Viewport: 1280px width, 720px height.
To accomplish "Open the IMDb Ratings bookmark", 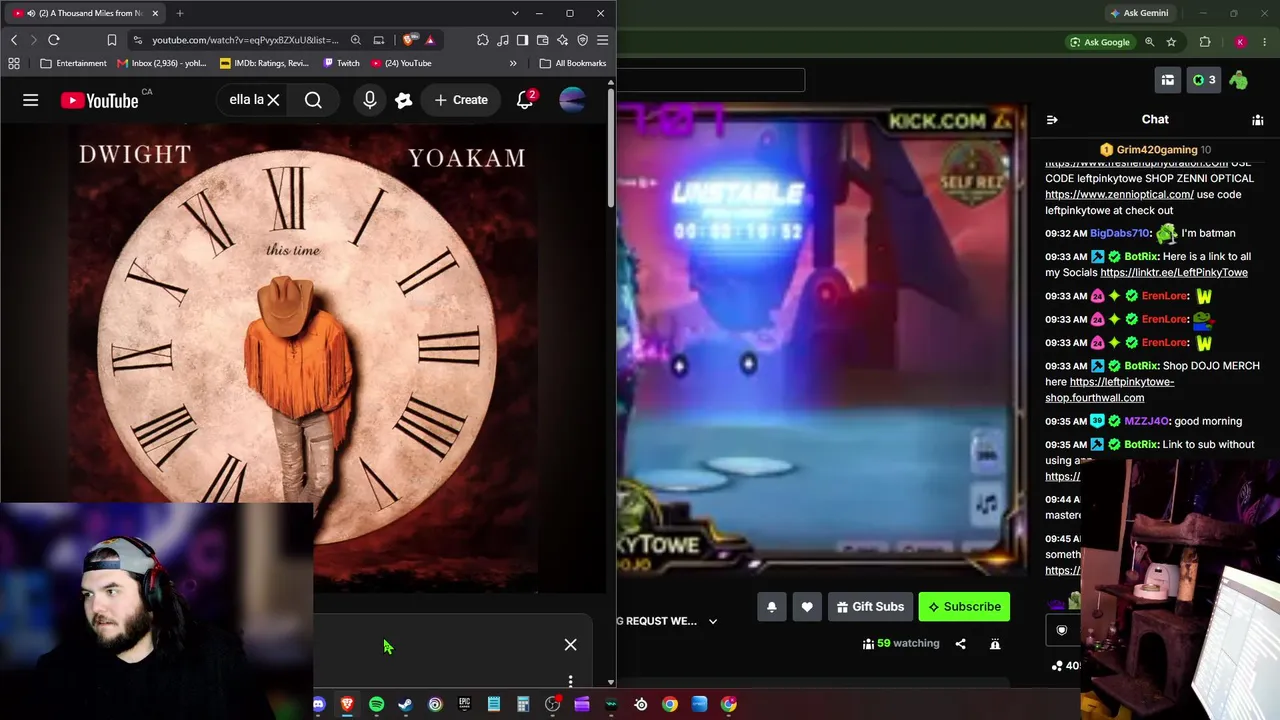I will (x=264, y=63).
